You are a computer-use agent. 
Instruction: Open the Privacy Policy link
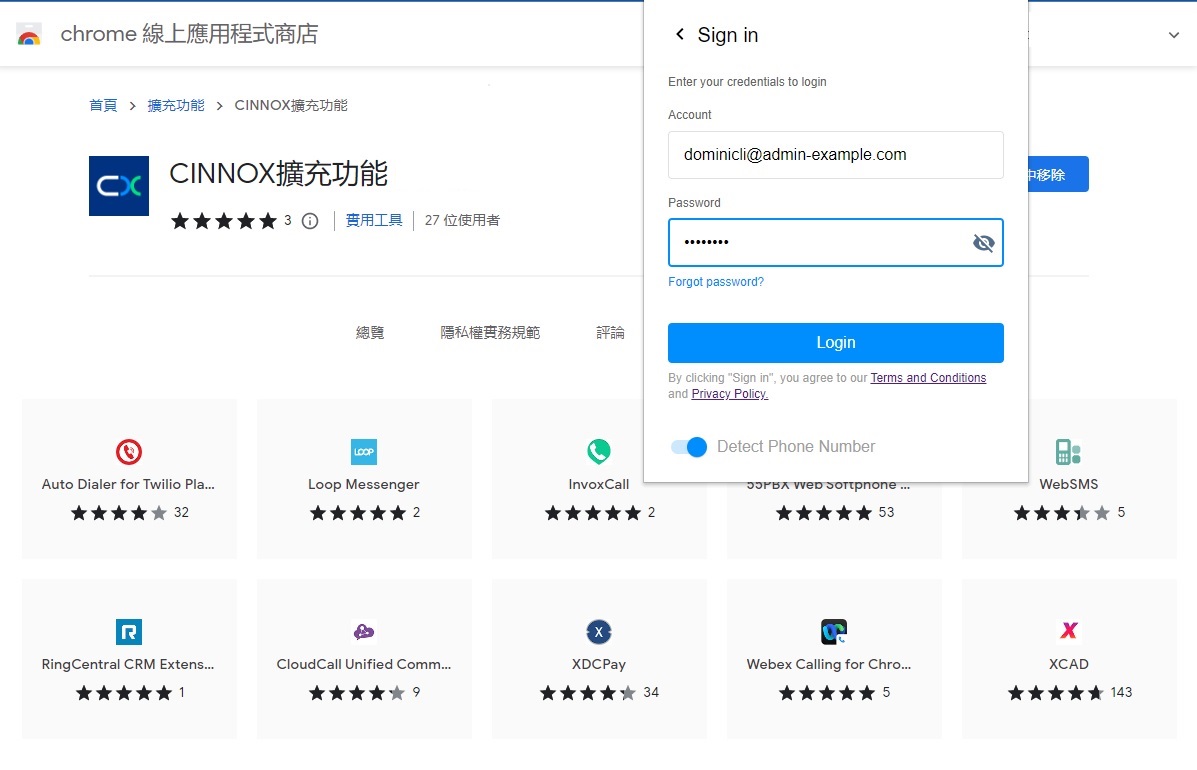tap(729, 394)
